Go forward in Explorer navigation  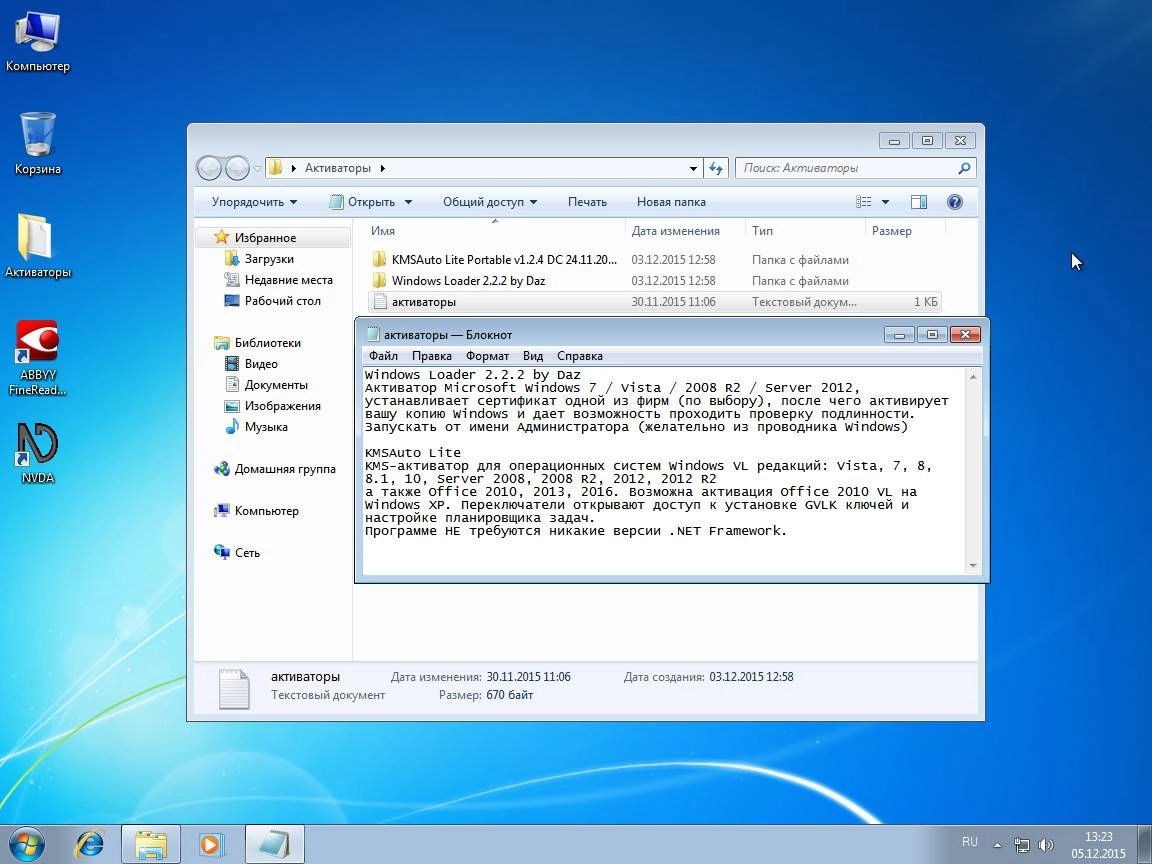[237, 168]
